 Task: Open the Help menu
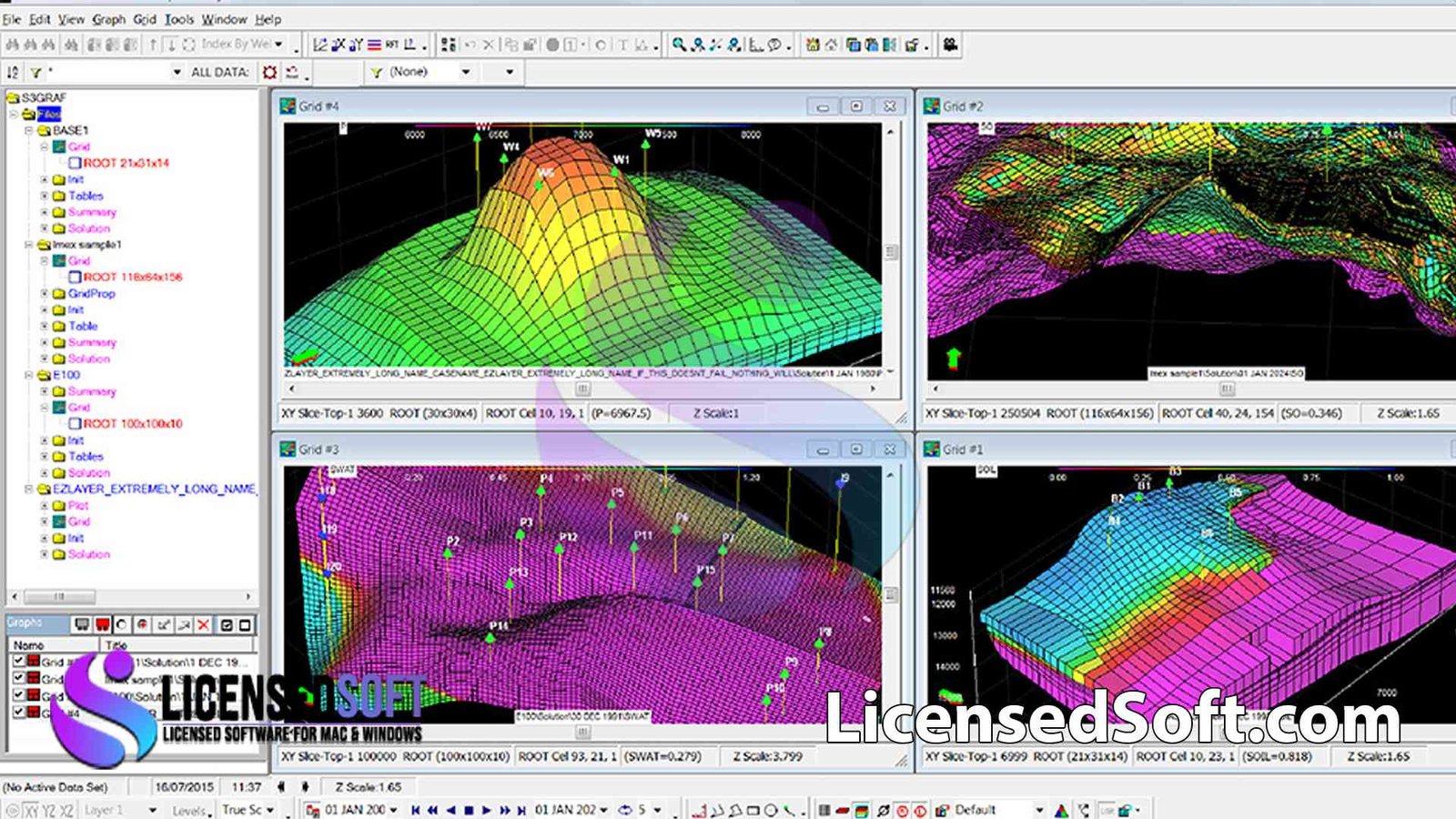tap(268, 19)
